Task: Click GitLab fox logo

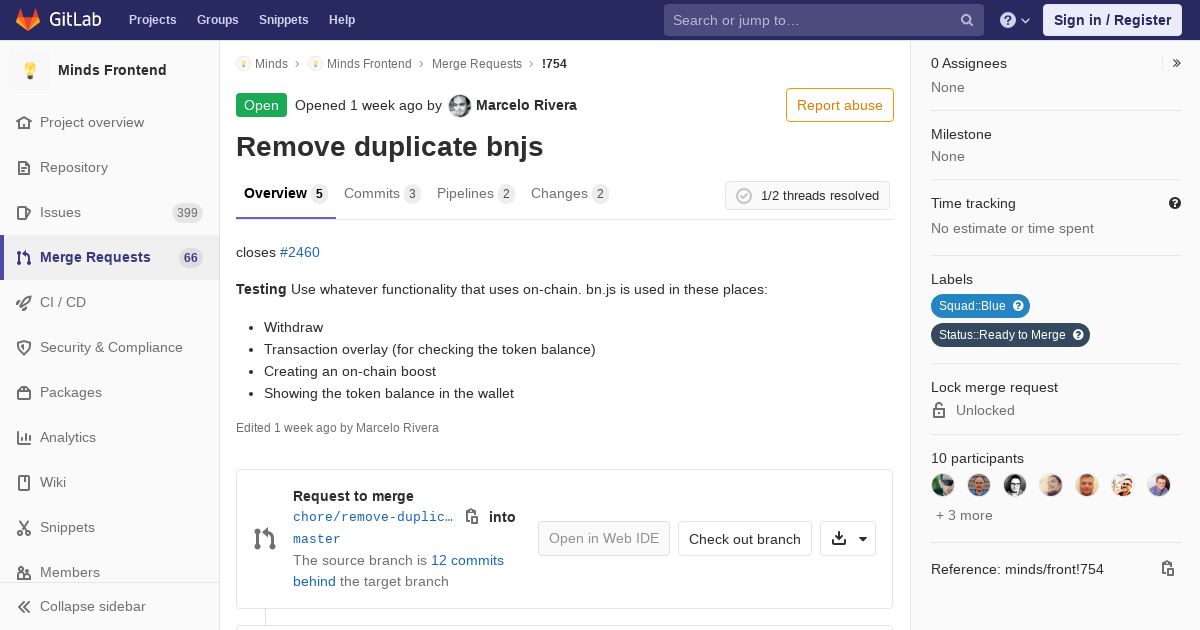Action: [28, 19]
